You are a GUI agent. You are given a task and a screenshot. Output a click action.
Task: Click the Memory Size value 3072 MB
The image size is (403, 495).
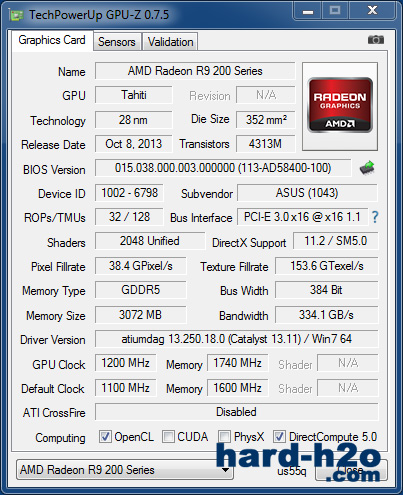[141, 315]
